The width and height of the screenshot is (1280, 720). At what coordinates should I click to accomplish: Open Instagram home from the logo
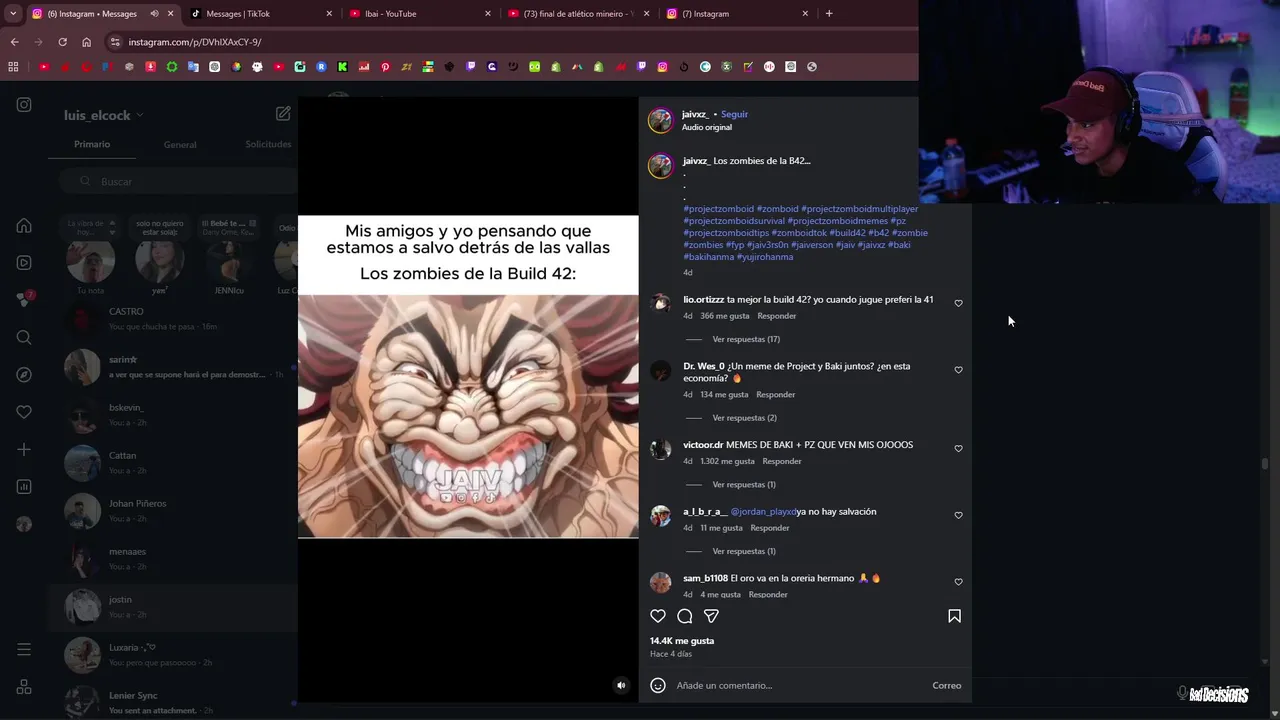[x=24, y=104]
